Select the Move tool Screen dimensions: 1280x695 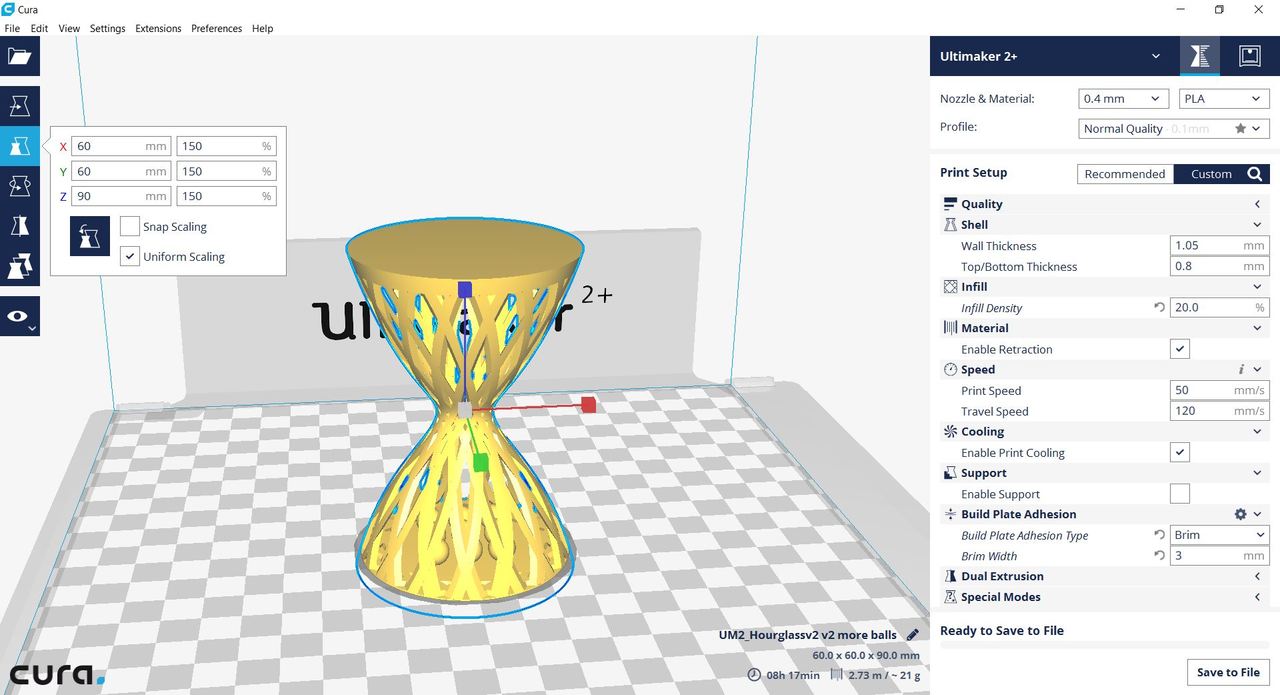19,106
